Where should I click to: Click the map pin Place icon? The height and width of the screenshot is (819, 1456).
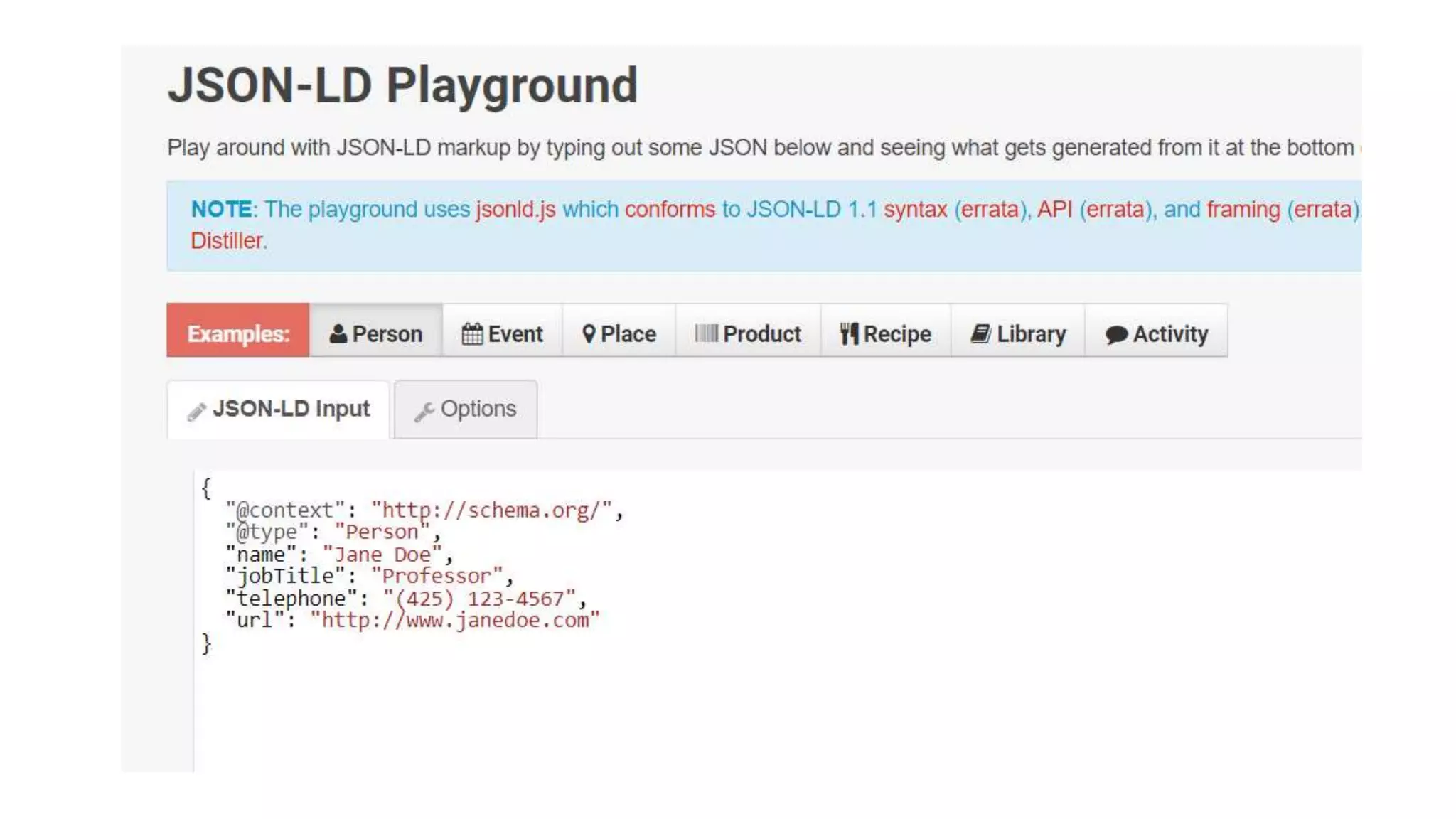click(x=589, y=333)
